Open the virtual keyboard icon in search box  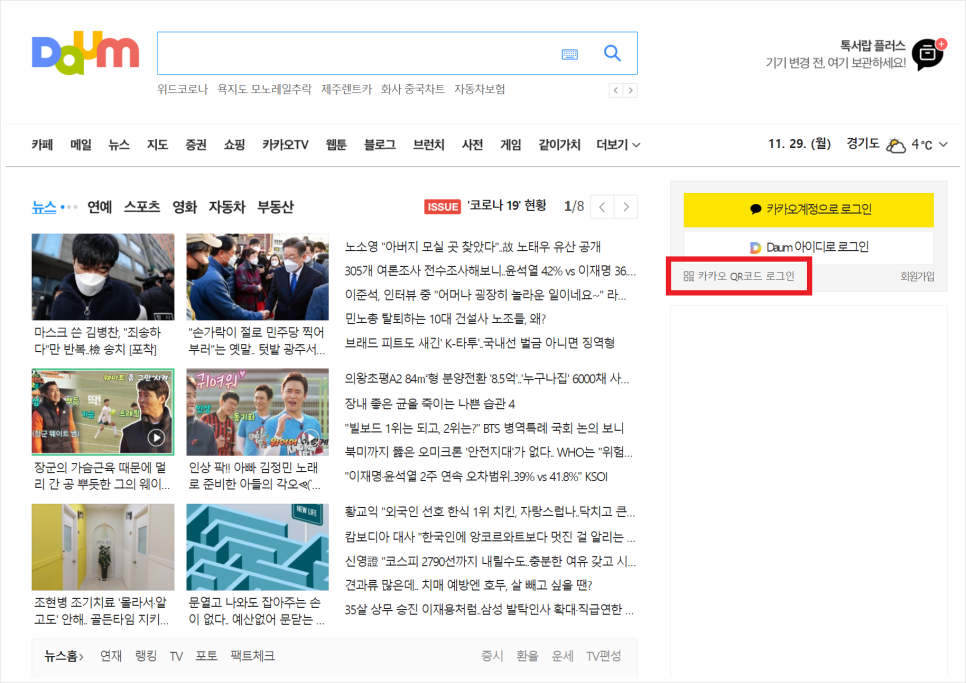570,54
